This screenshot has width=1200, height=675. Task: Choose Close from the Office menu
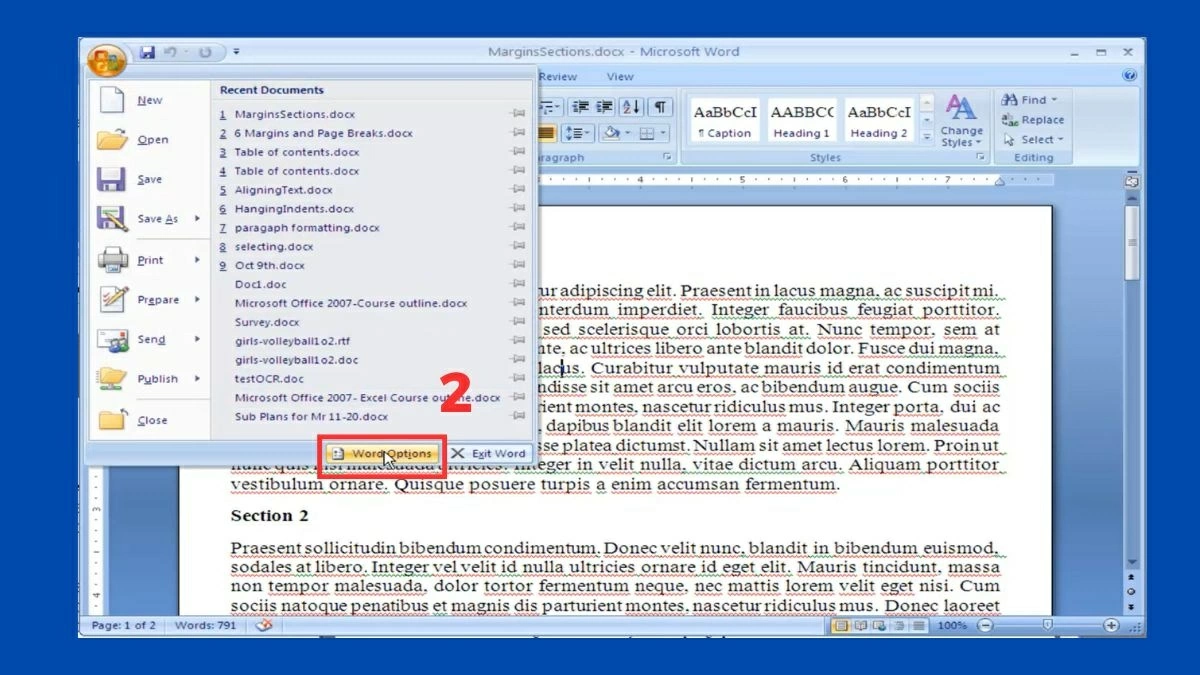[150, 420]
